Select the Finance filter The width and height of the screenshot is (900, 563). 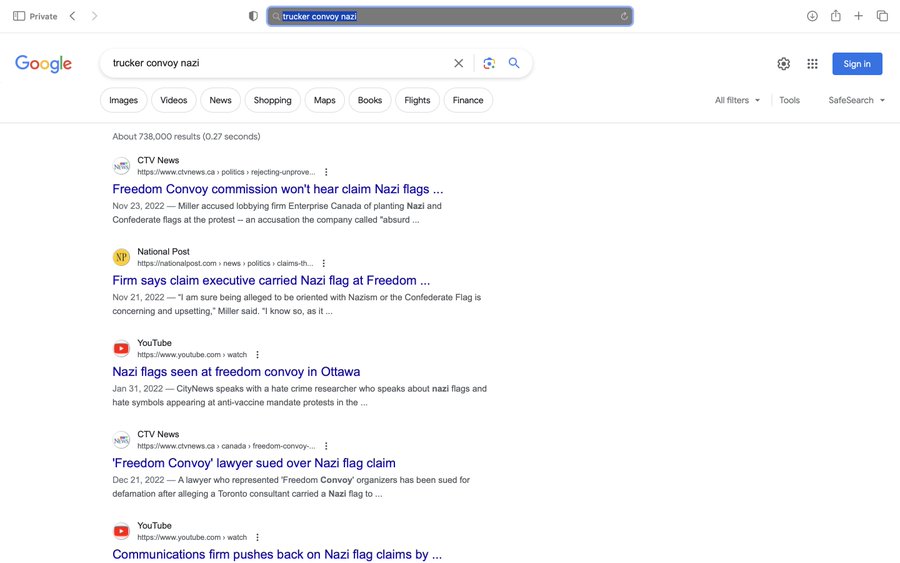point(468,100)
